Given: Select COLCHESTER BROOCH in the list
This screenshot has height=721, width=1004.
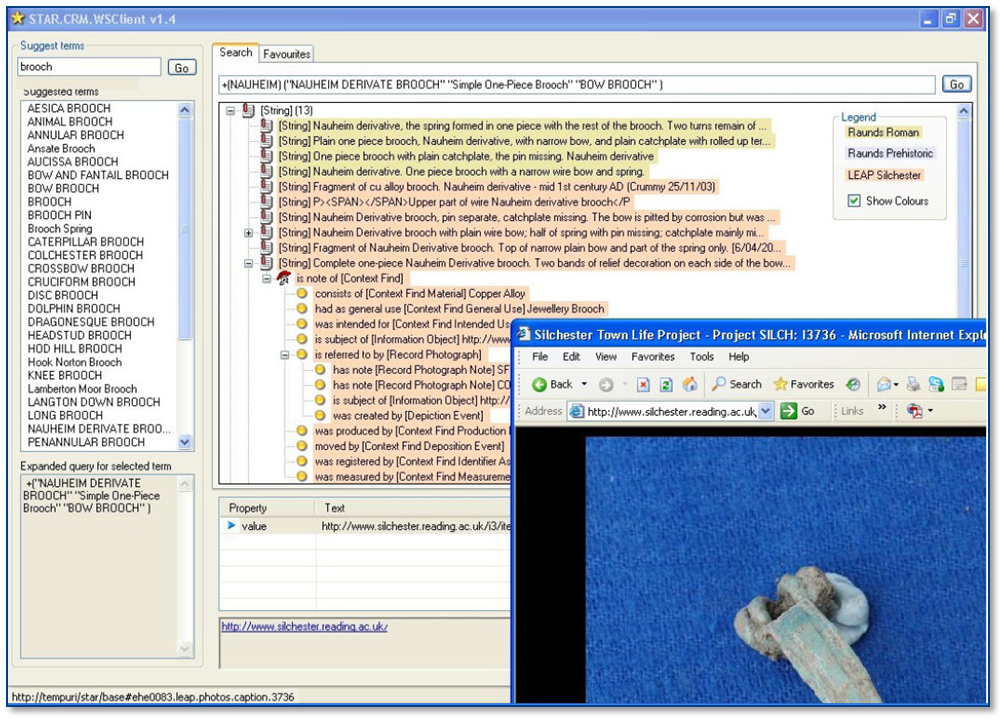Looking at the screenshot, I should tap(85, 255).
